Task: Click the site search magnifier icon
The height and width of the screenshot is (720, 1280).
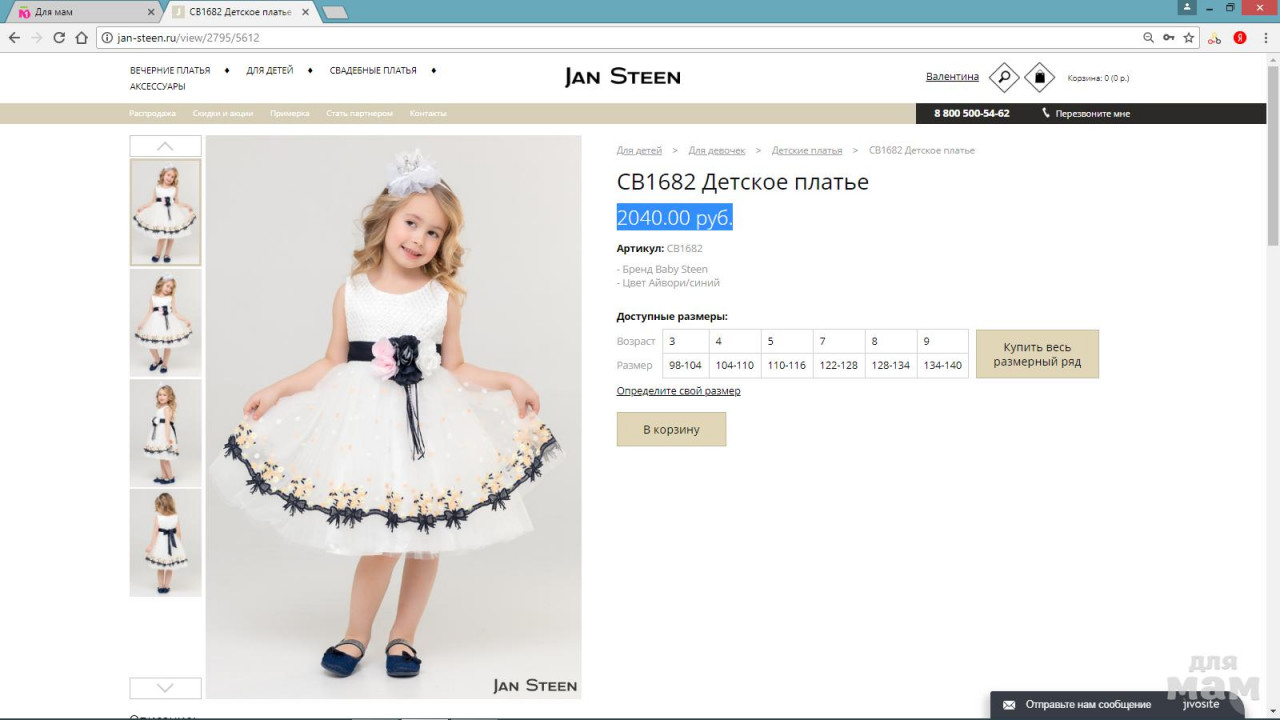Action: 1003,77
